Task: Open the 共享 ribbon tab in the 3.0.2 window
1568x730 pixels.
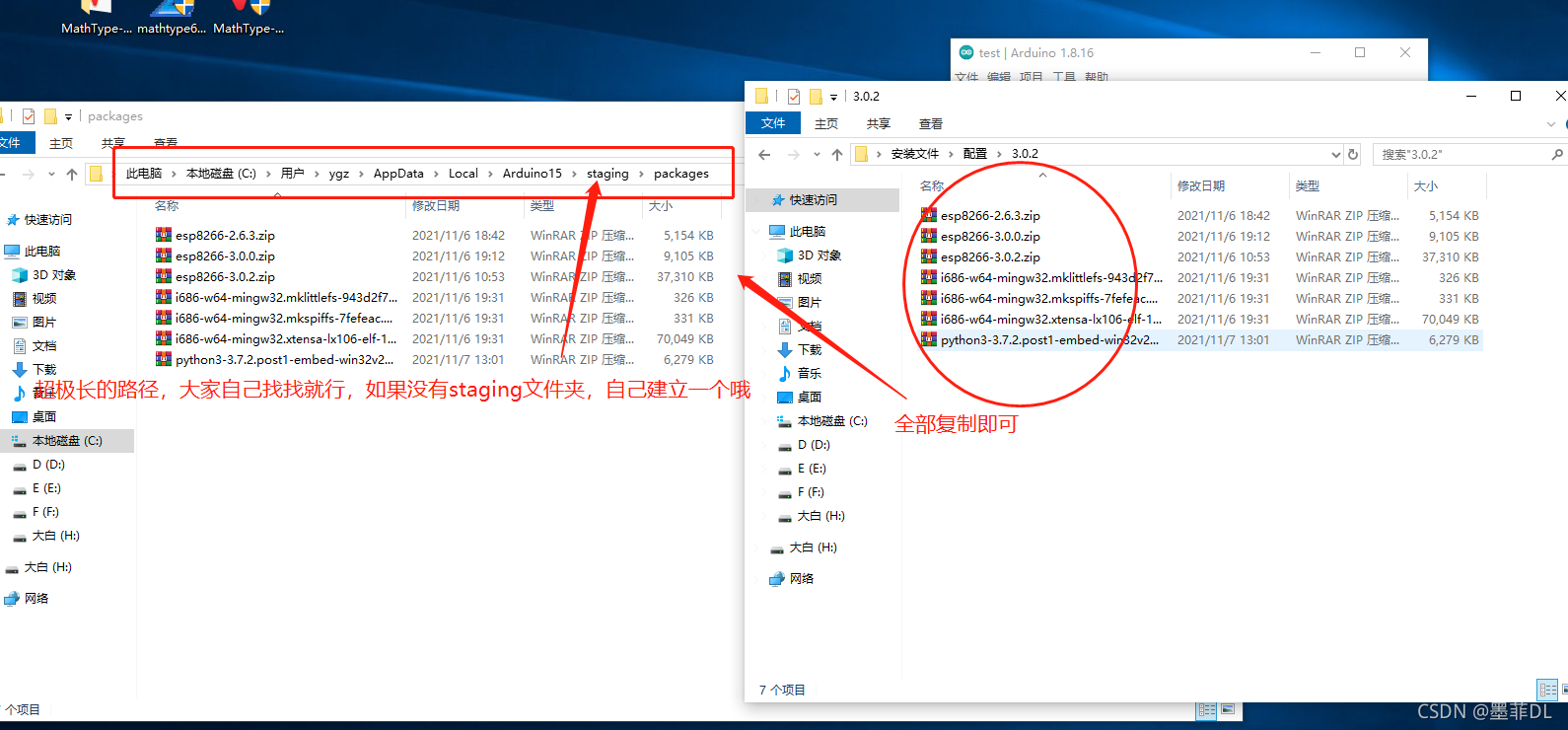Action: [x=879, y=123]
